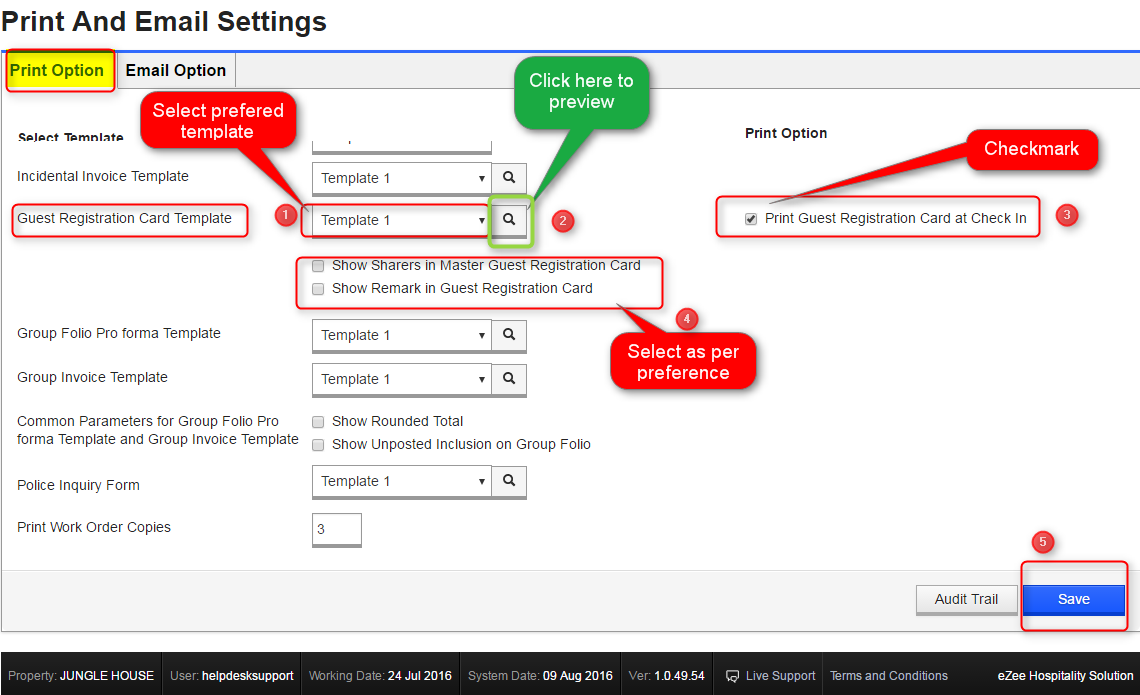This screenshot has height=695, width=1140.
Task: Preview the Group Invoice Template
Action: pyautogui.click(x=508, y=380)
